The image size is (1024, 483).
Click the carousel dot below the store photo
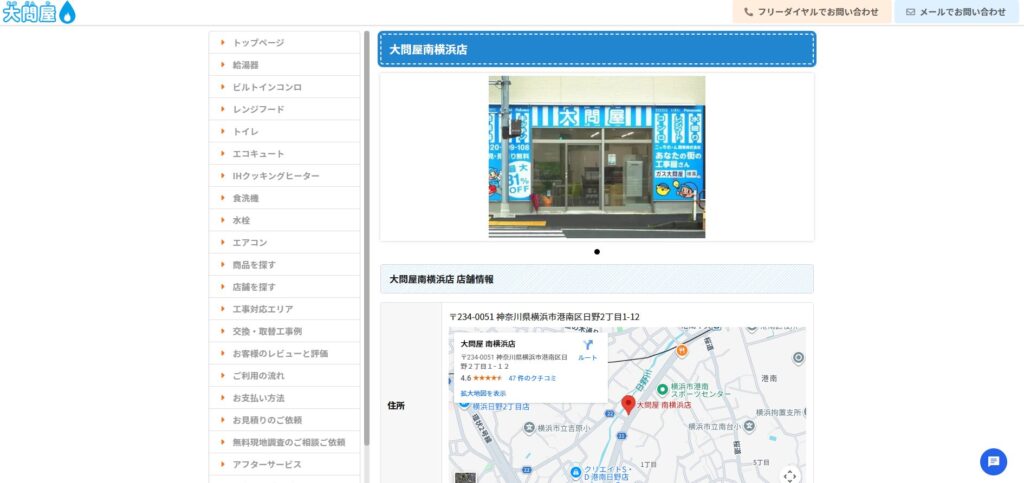click(597, 252)
